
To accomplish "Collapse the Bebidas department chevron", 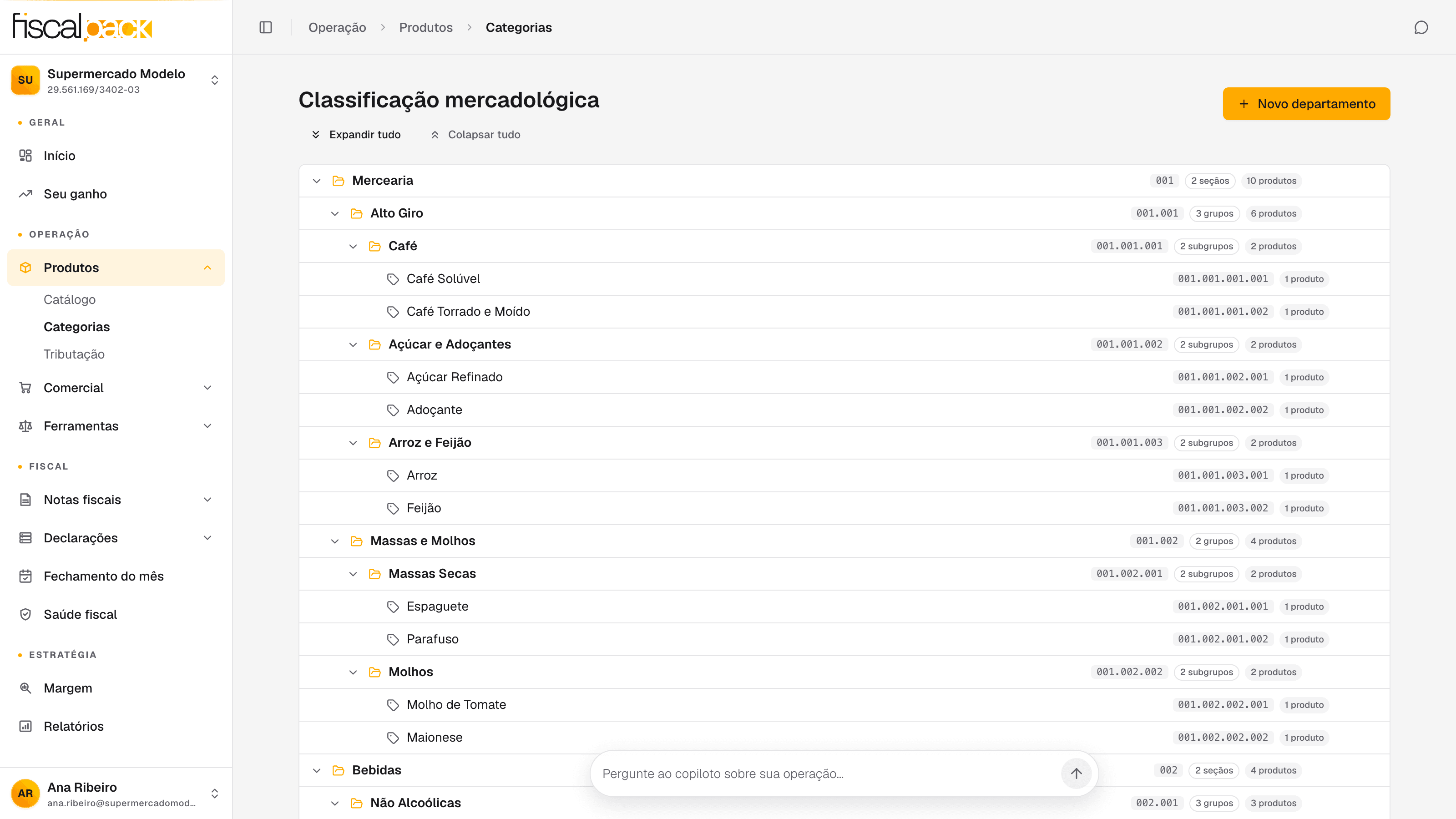I will pyautogui.click(x=317, y=770).
